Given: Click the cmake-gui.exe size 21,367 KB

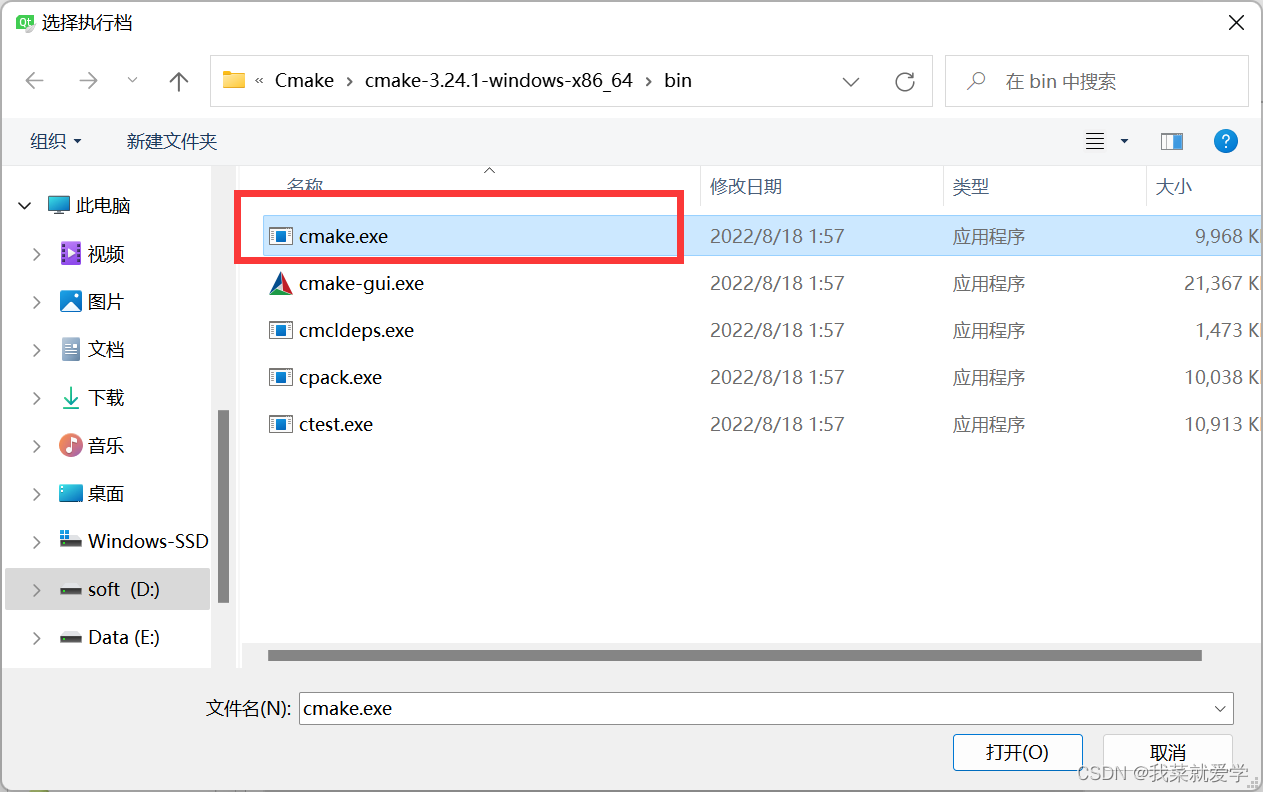Looking at the screenshot, I should coord(1222,284).
